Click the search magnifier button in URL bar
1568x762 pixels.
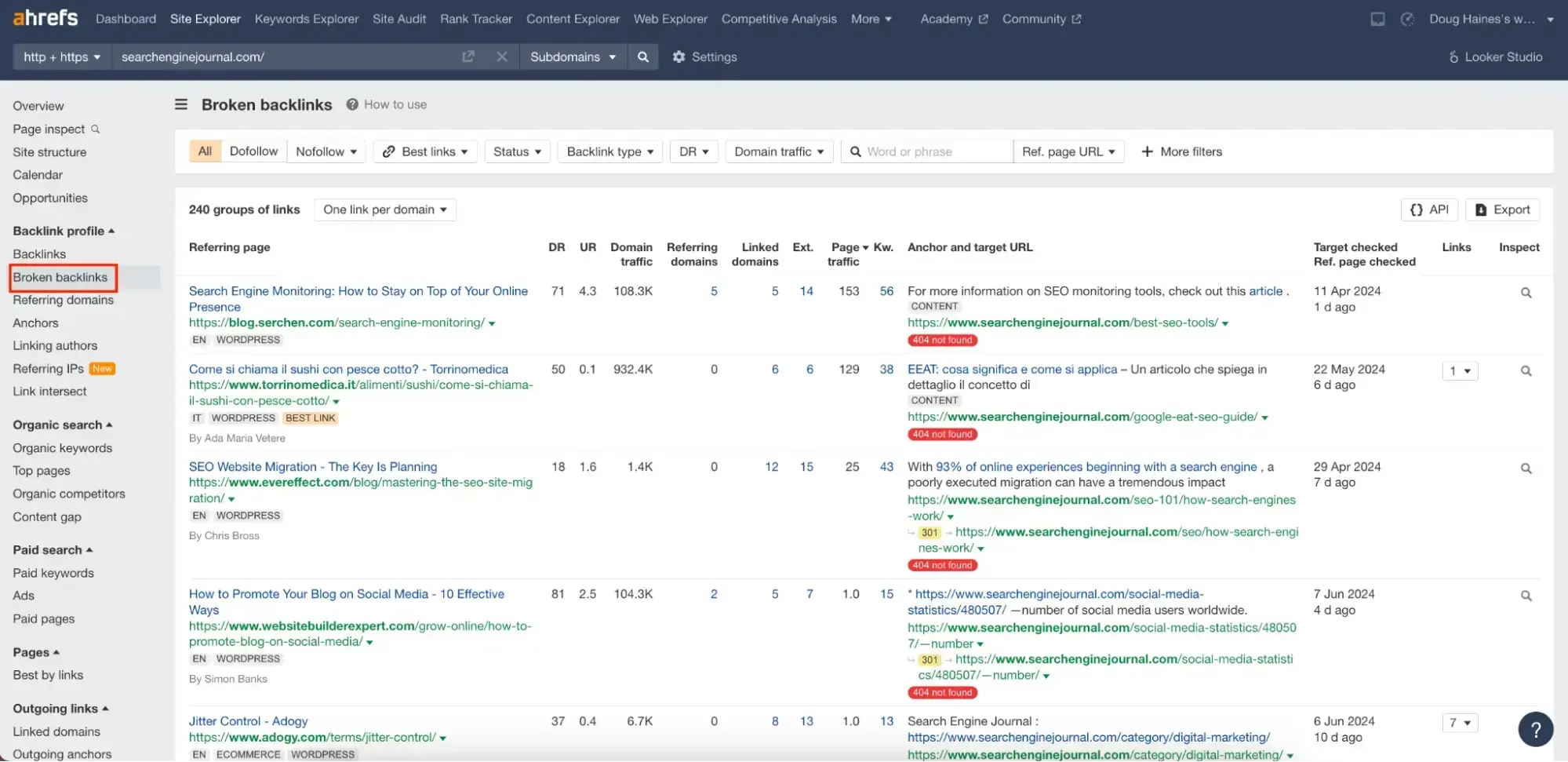[x=642, y=57]
